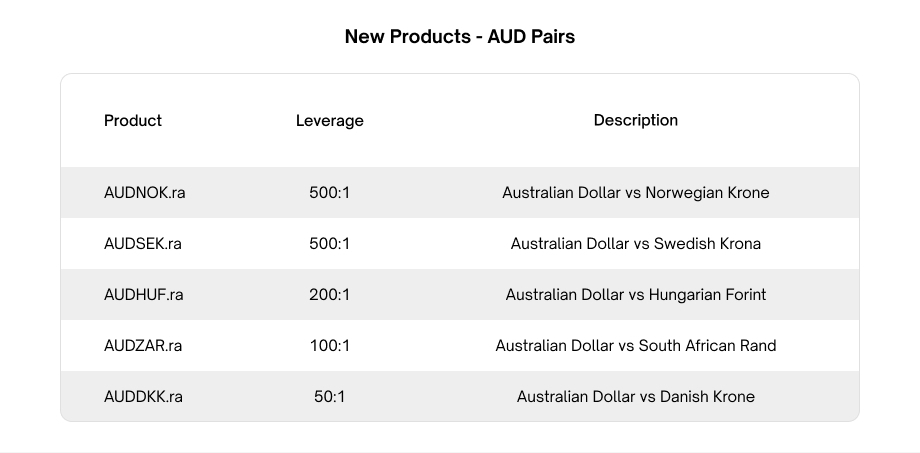This screenshot has height=453, width=920.
Task: Click the AUDHUF.ra product cell
Action: [x=144, y=295]
